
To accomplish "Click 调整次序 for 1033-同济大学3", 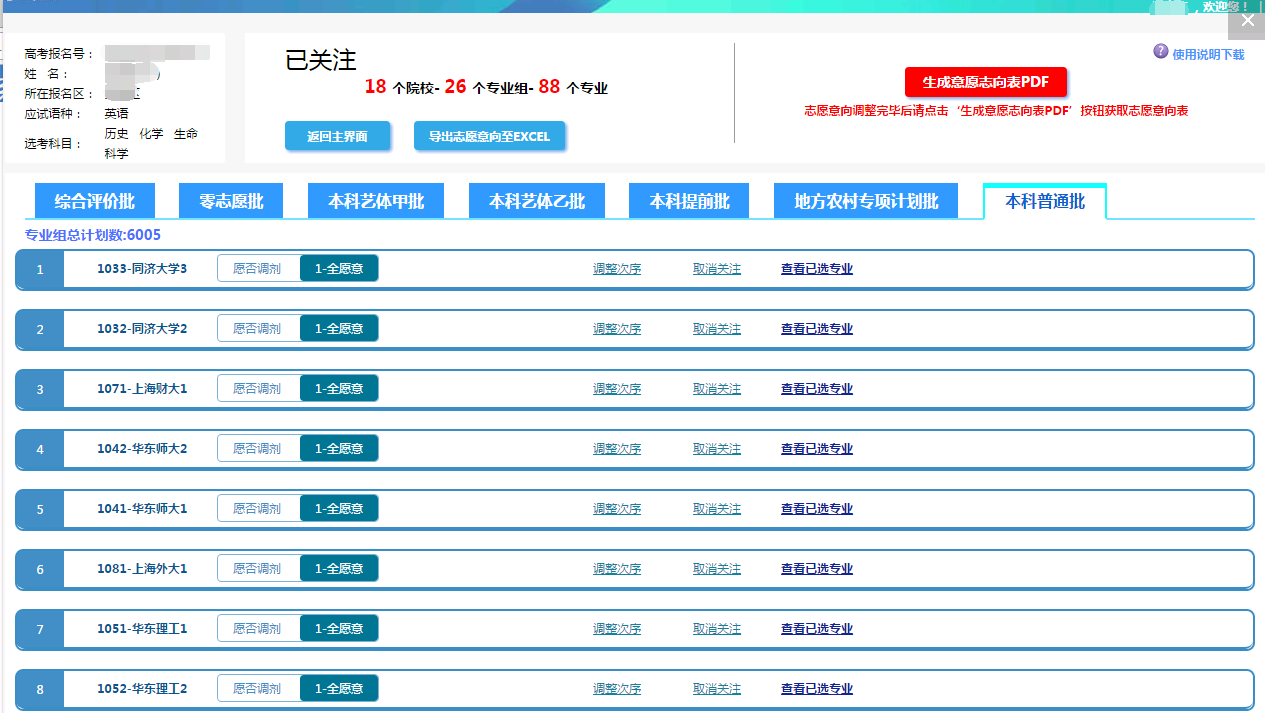I will point(617,269).
